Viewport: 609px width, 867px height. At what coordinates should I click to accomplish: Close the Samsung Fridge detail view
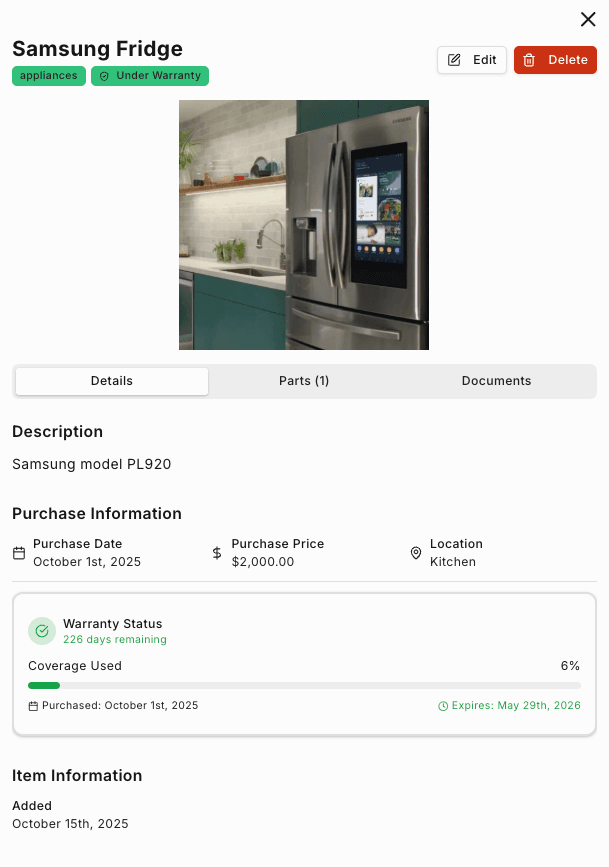(588, 19)
